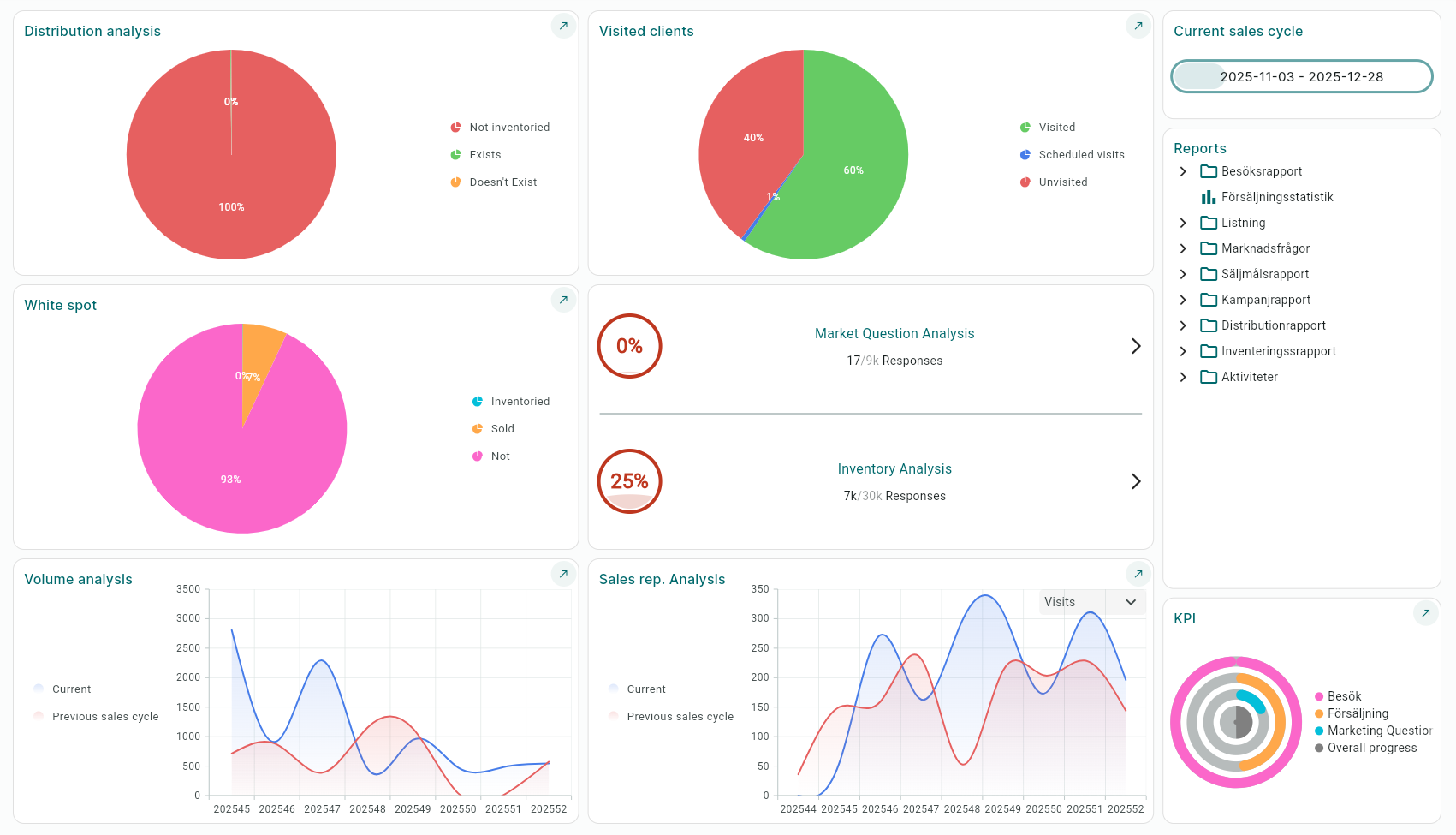Viewport: 1456px width, 835px height.
Task: Click the KPI concentric ring chart
Action: pyautogui.click(x=1236, y=722)
